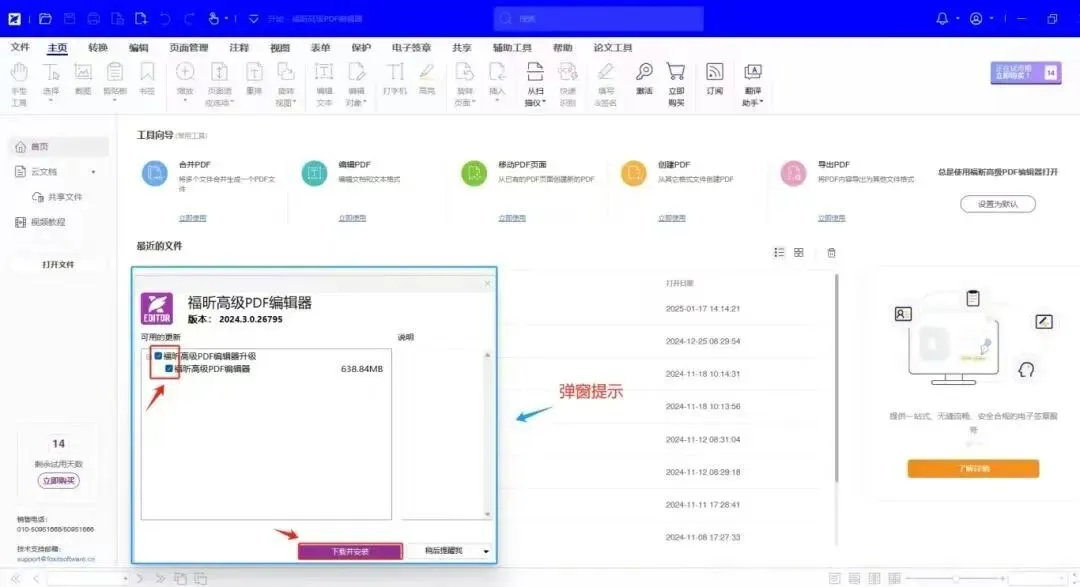This screenshot has height=587, width=1080.
Task: Click the Save icon in title bar
Action: point(70,19)
